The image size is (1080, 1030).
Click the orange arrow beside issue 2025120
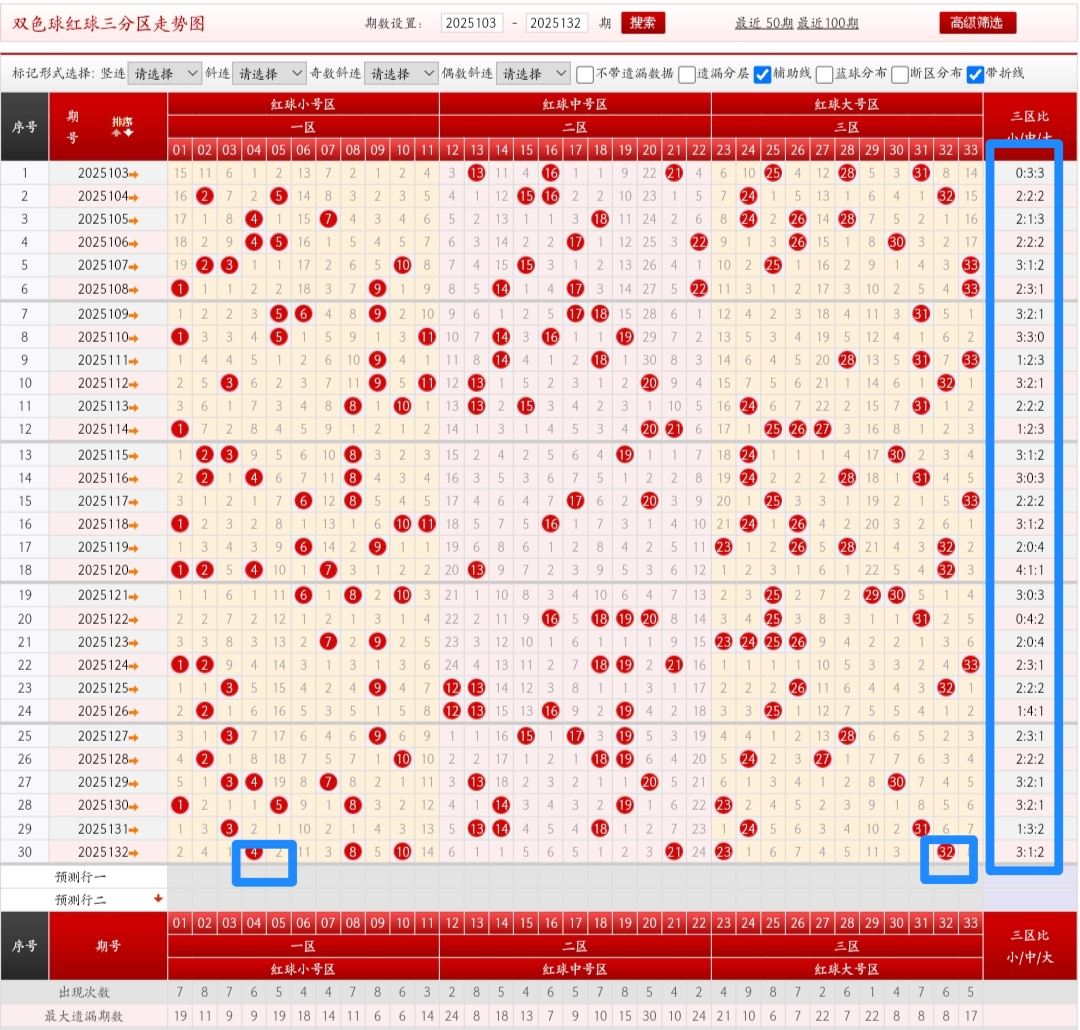pyautogui.click(x=133, y=571)
